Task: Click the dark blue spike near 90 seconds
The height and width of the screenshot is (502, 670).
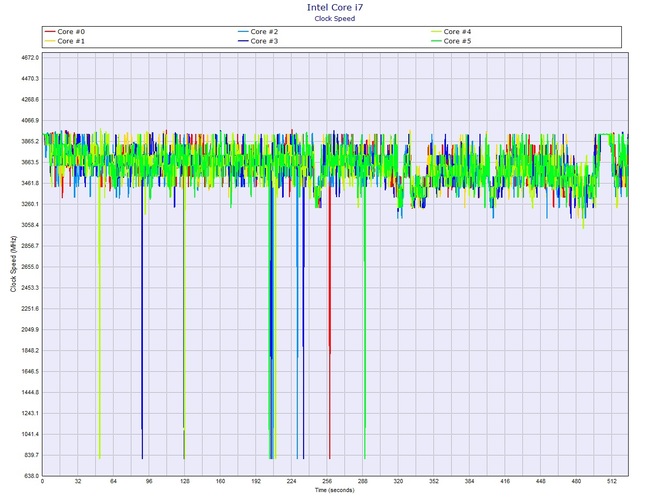Action: click(x=142, y=320)
